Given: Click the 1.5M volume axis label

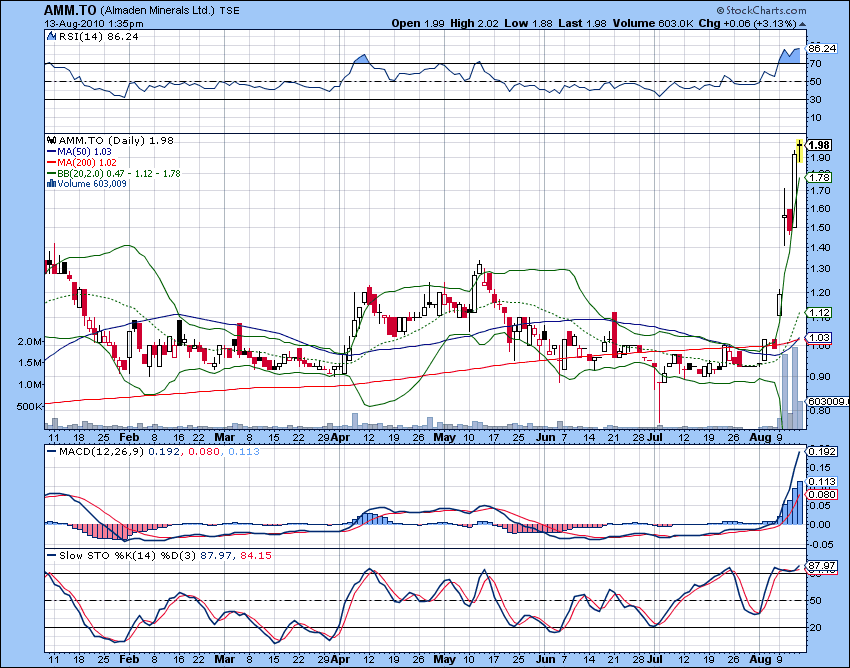Looking at the screenshot, I should point(30,363).
